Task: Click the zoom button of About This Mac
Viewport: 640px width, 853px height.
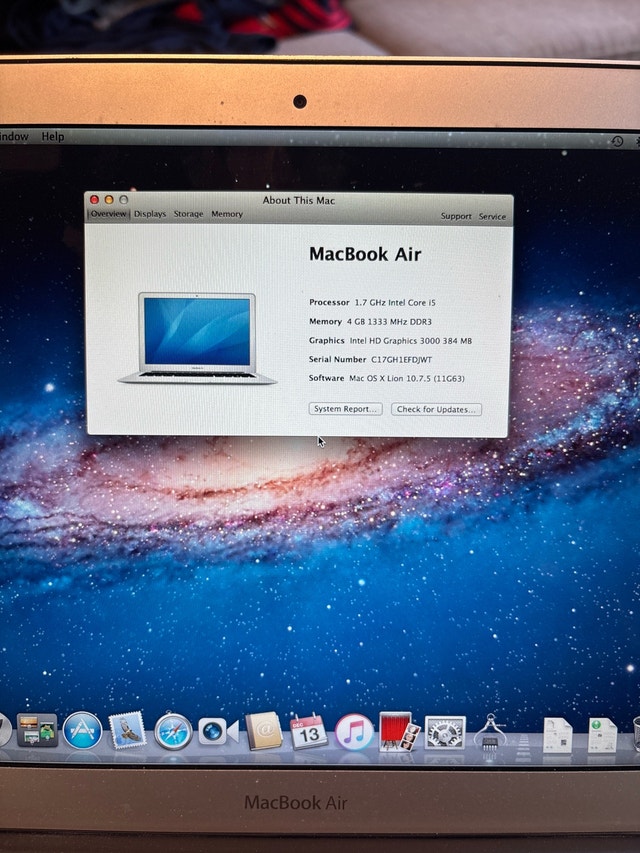Action: tap(124, 200)
